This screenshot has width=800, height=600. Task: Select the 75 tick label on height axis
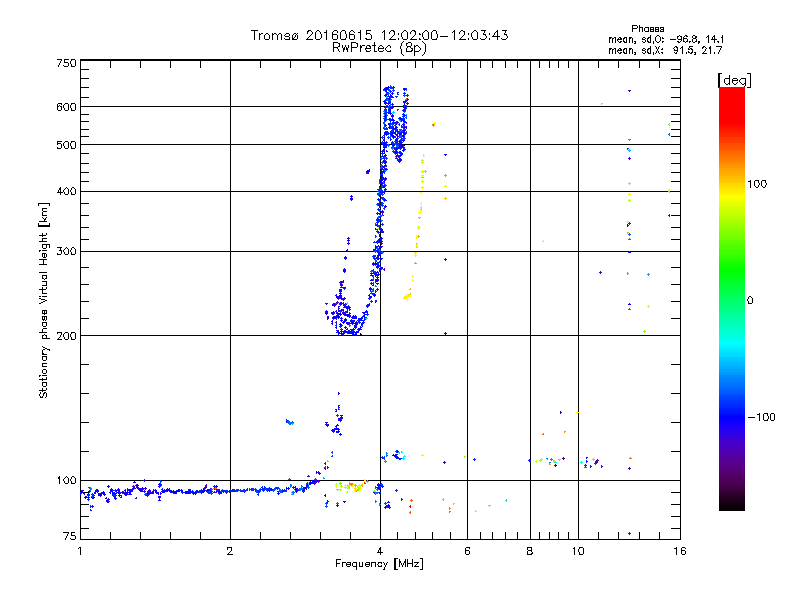70,536
